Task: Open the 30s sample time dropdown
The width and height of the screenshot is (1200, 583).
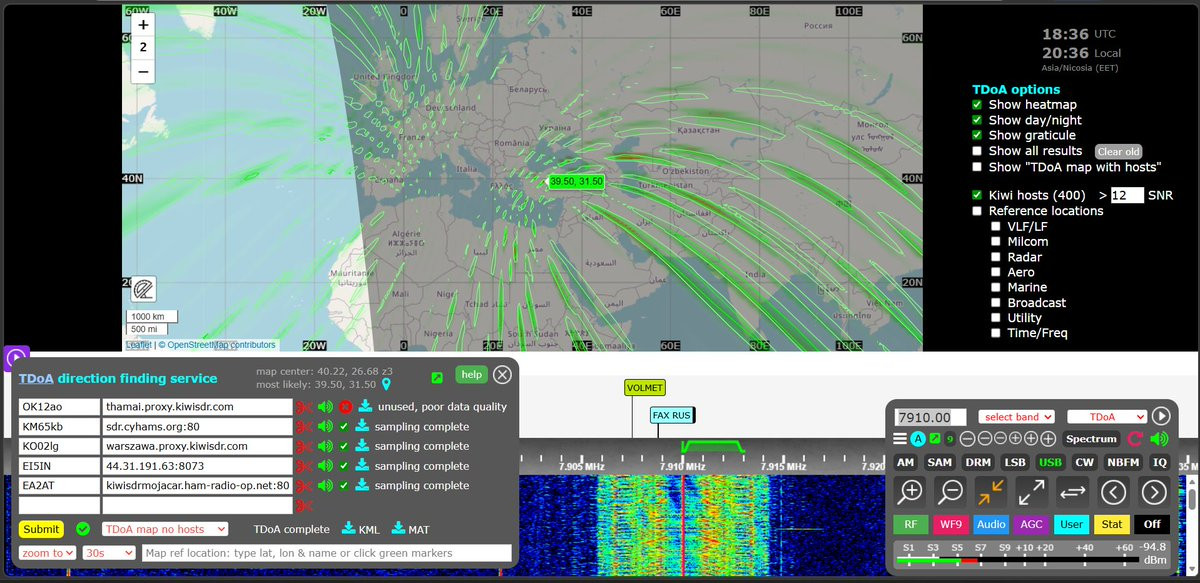Action: 109,553
